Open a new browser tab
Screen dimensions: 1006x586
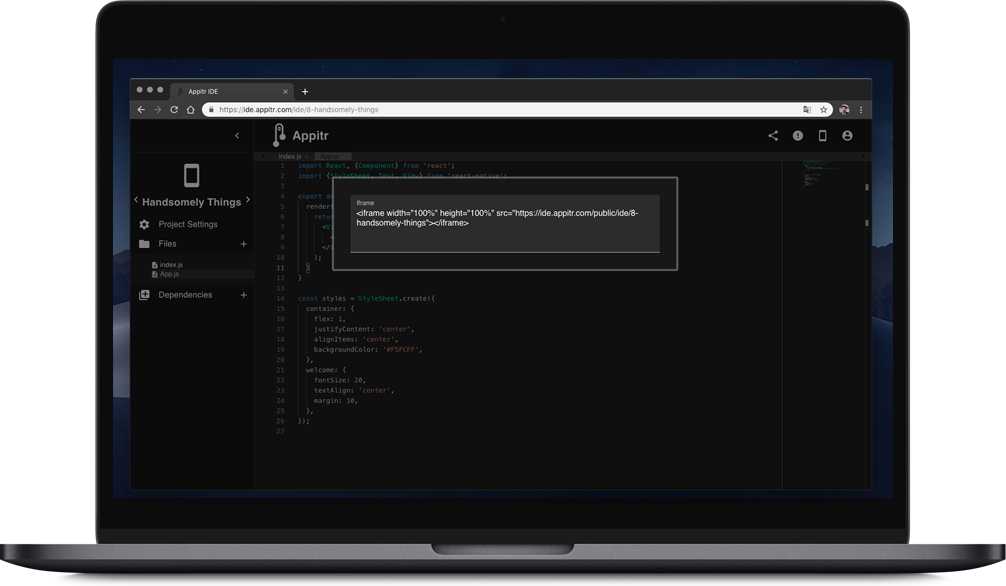305,92
